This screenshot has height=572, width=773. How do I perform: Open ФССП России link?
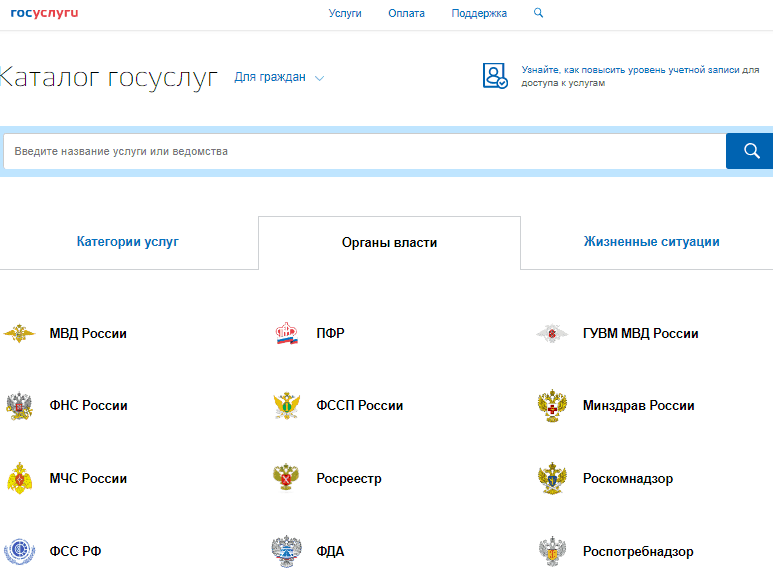point(360,406)
